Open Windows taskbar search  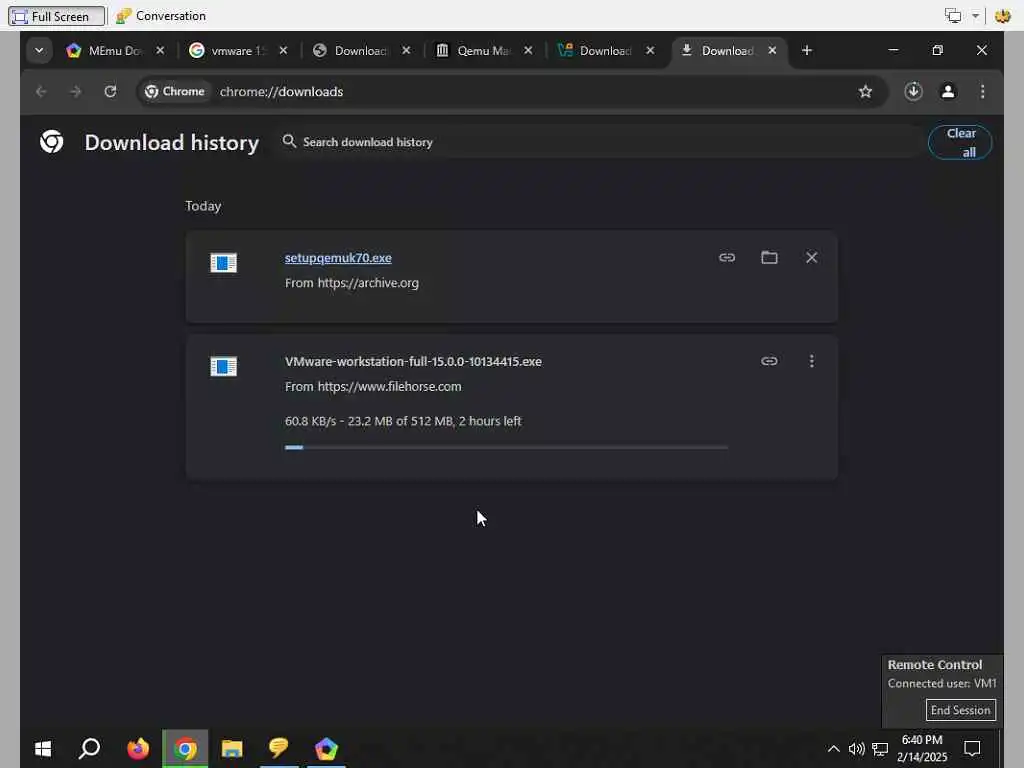(89, 748)
